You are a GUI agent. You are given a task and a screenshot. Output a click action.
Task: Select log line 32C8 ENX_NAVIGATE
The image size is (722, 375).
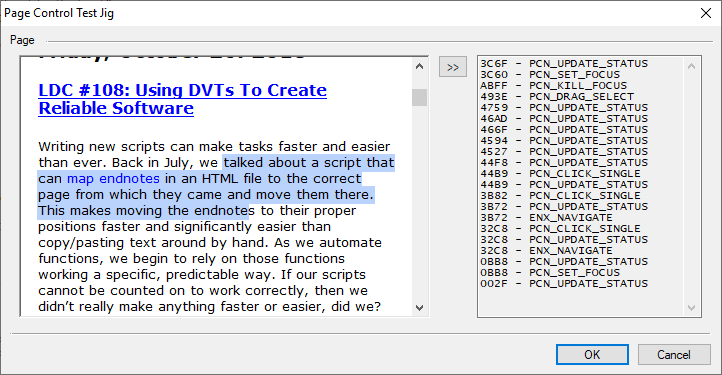(547, 251)
